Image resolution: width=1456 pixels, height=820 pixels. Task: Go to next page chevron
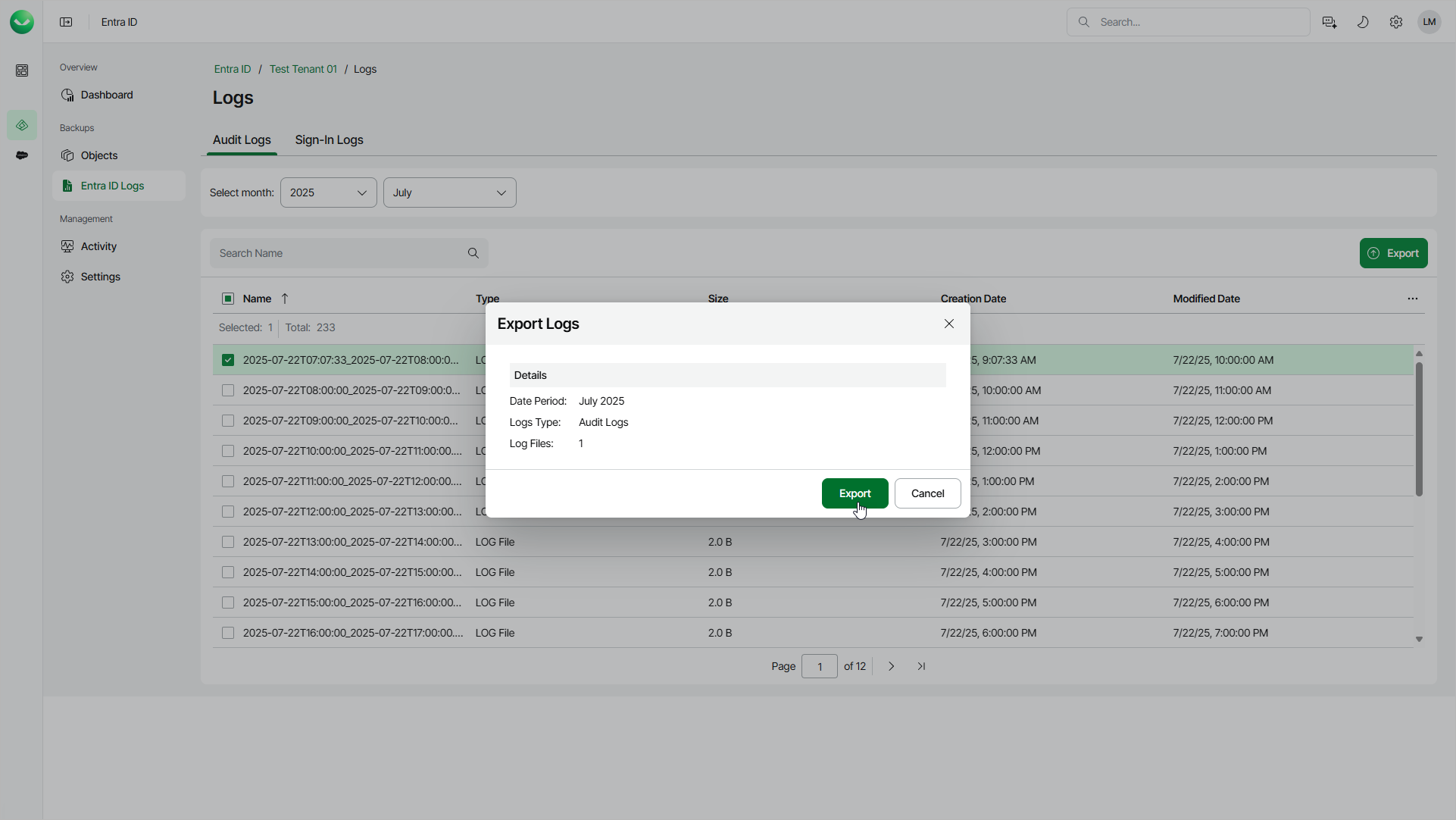pos(892,666)
